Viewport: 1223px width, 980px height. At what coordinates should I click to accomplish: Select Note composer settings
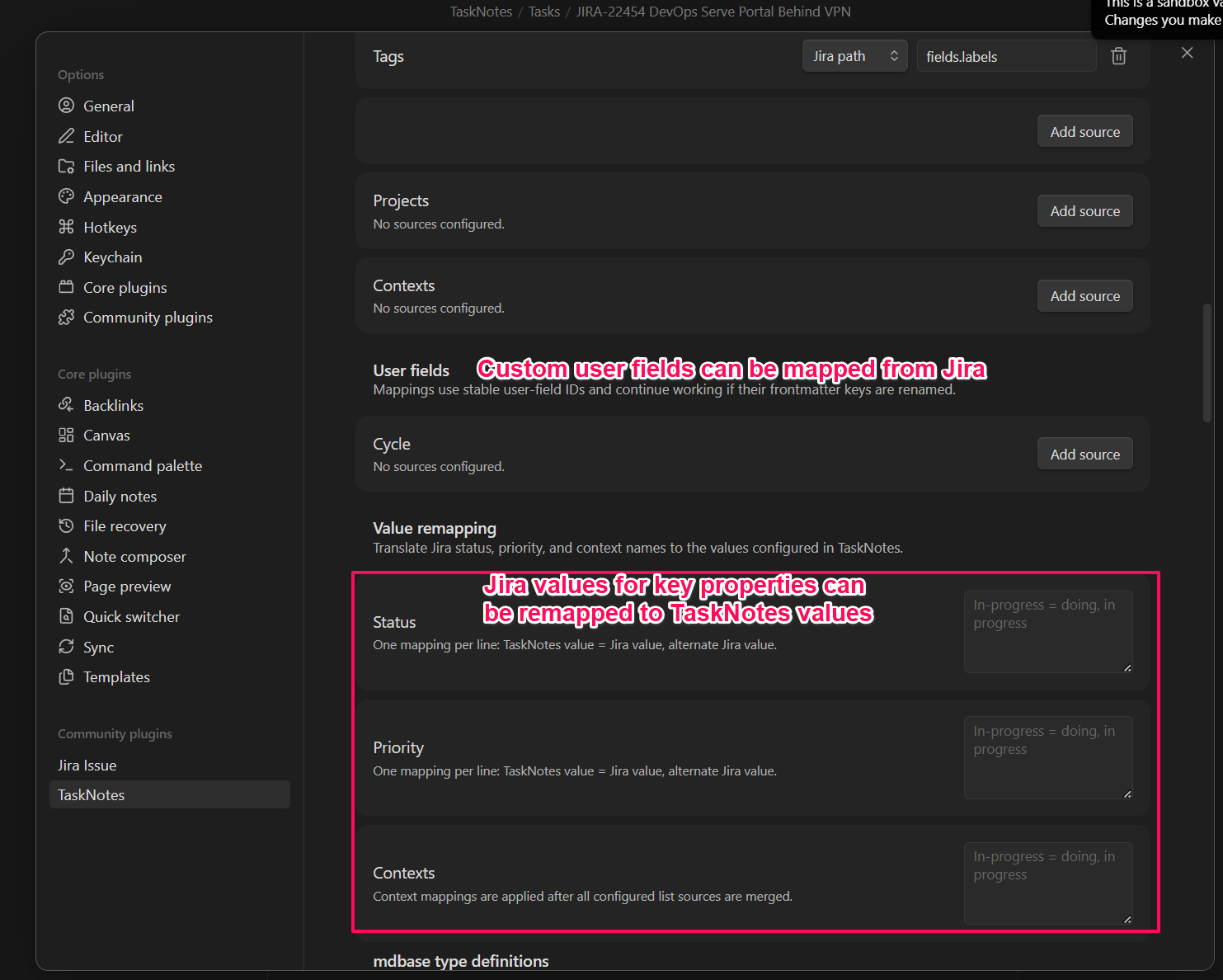pos(170,556)
